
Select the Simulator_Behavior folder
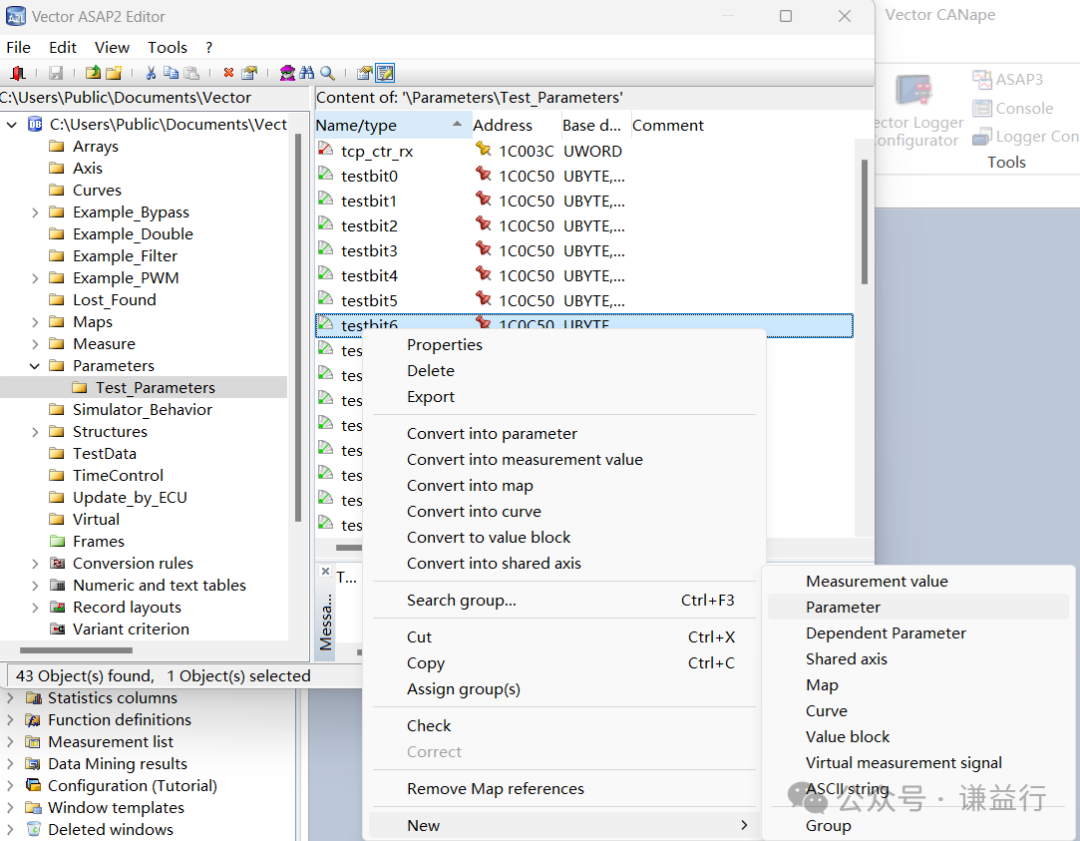point(143,410)
